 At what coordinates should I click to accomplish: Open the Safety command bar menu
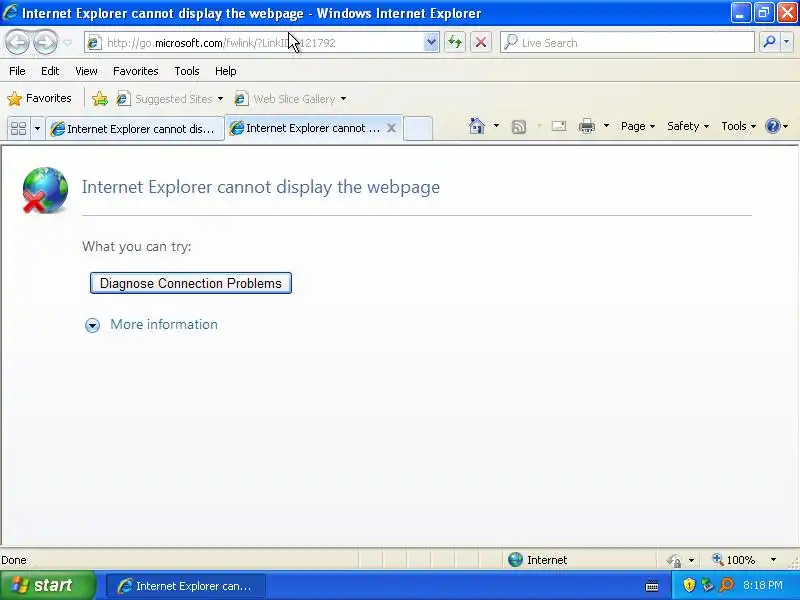pos(688,126)
